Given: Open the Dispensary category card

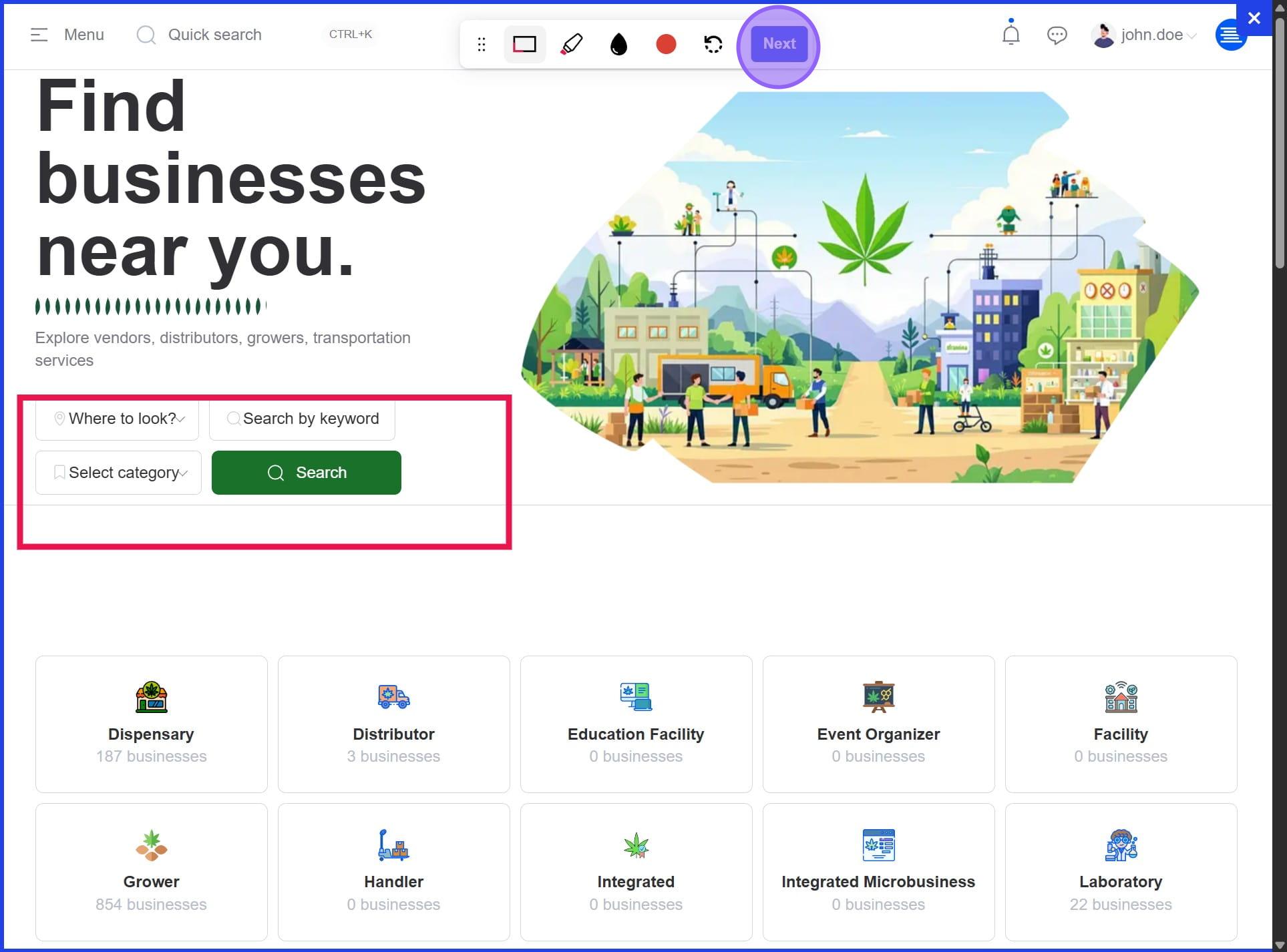Looking at the screenshot, I should pos(152,724).
